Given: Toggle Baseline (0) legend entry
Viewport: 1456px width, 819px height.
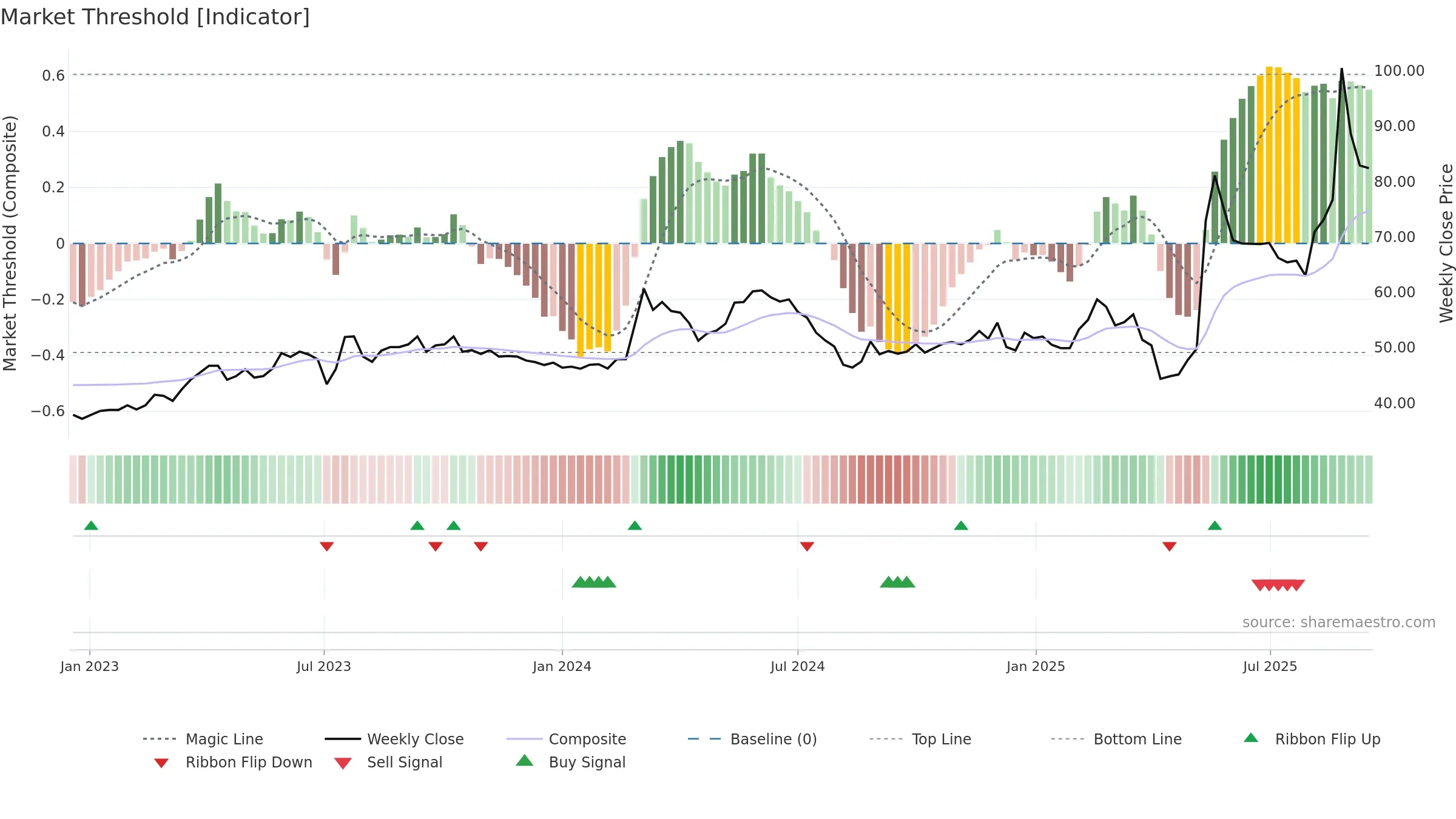Looking at the screenshot, I should (x=752, y=739).
